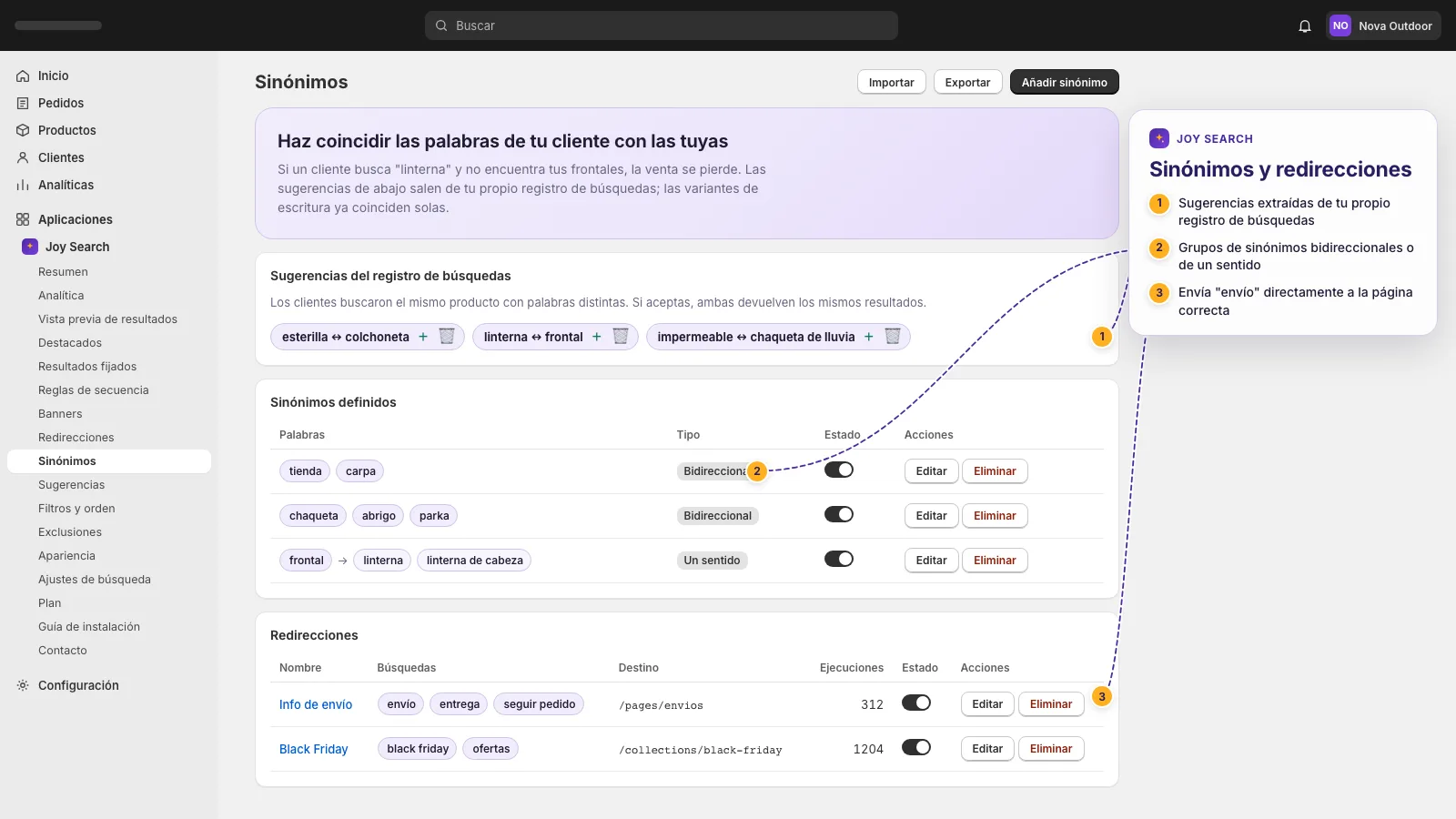1456x819 pixels.
Task: Edit the Black Friday redirect
Action: click(987, 749)
